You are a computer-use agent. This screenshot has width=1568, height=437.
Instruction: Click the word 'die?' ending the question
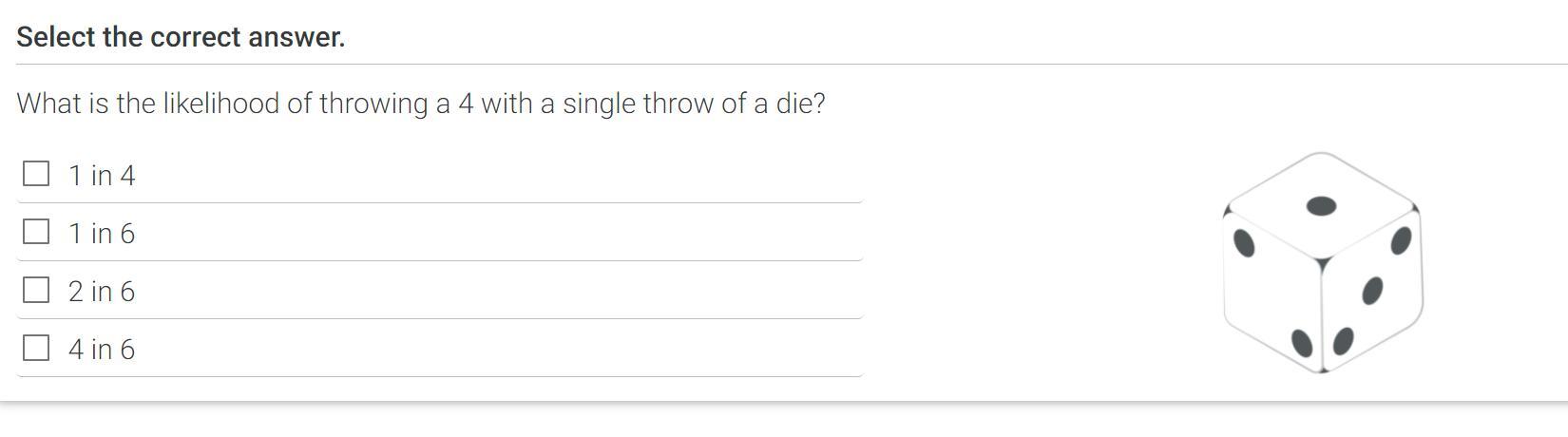pyautogui.click(x=800, y=103)
